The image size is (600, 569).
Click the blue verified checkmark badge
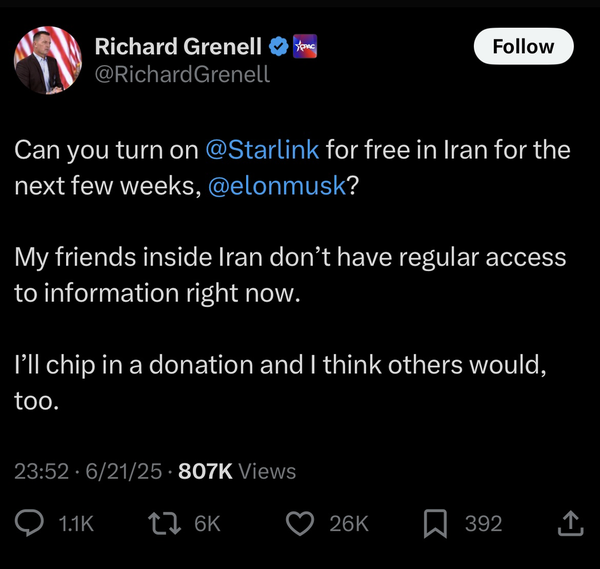click(279, 46)
